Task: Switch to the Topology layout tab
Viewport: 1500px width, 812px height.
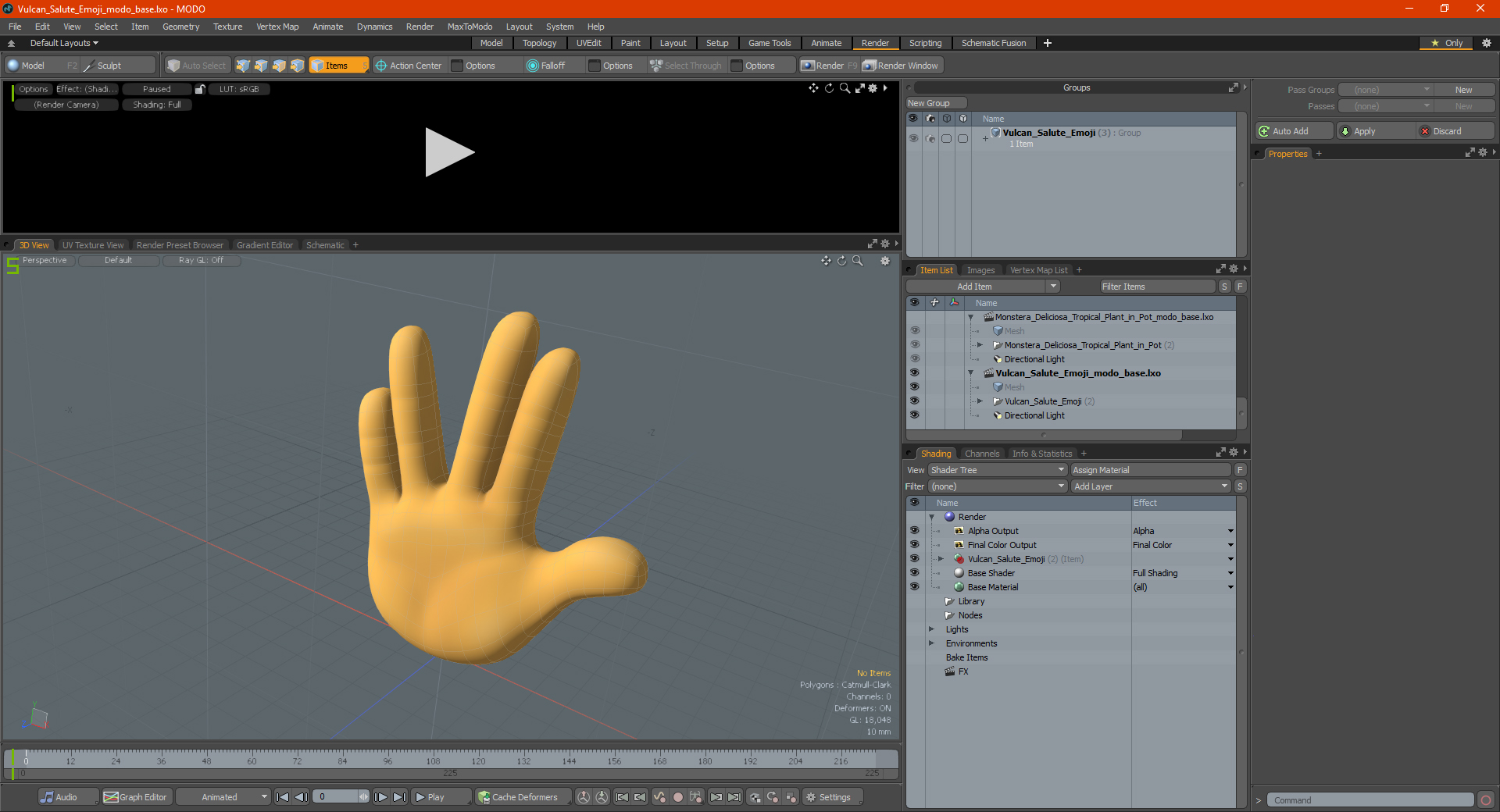Action: click(539, 43)
